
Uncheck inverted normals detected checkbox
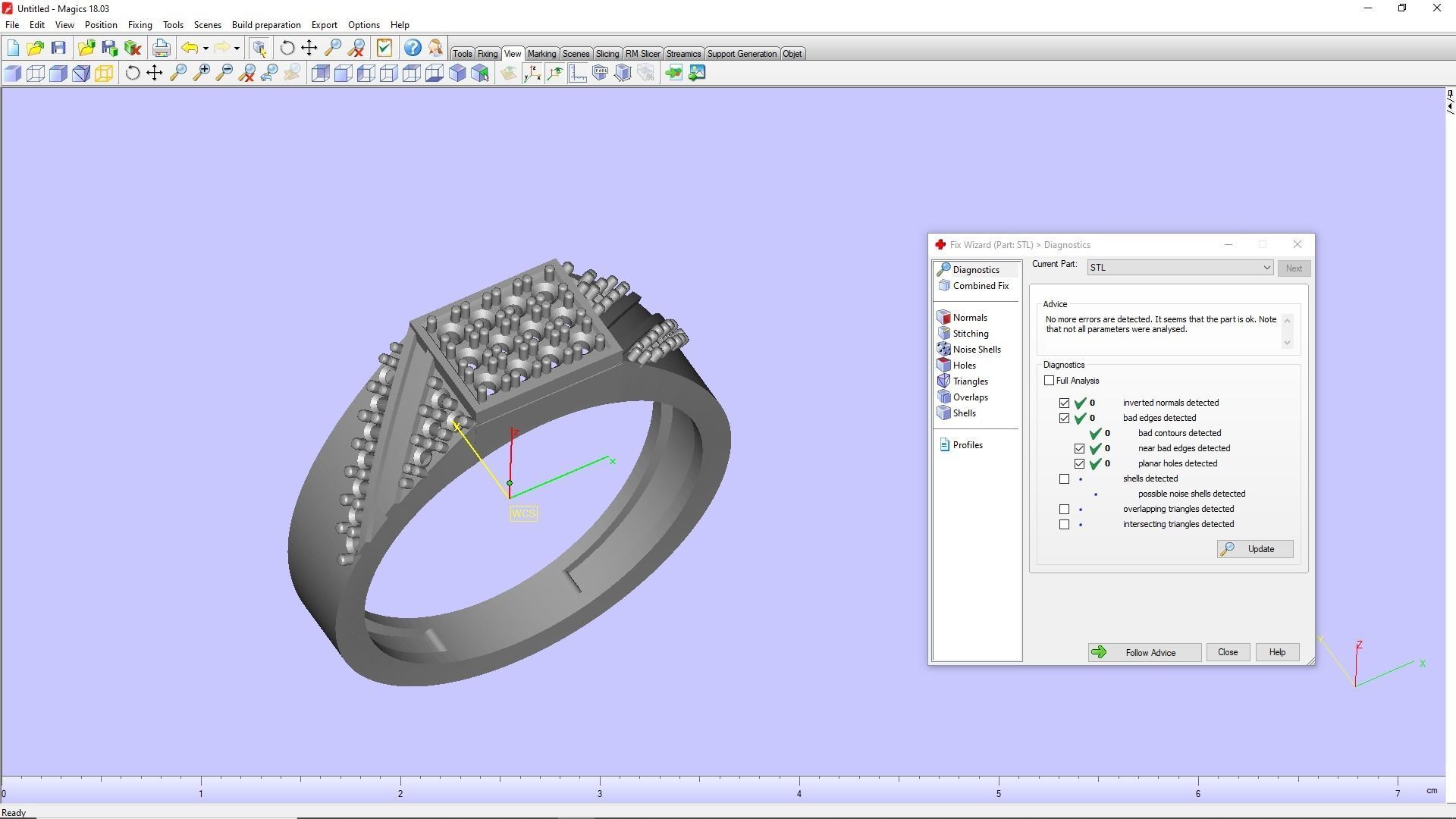tap(1065, 403)
